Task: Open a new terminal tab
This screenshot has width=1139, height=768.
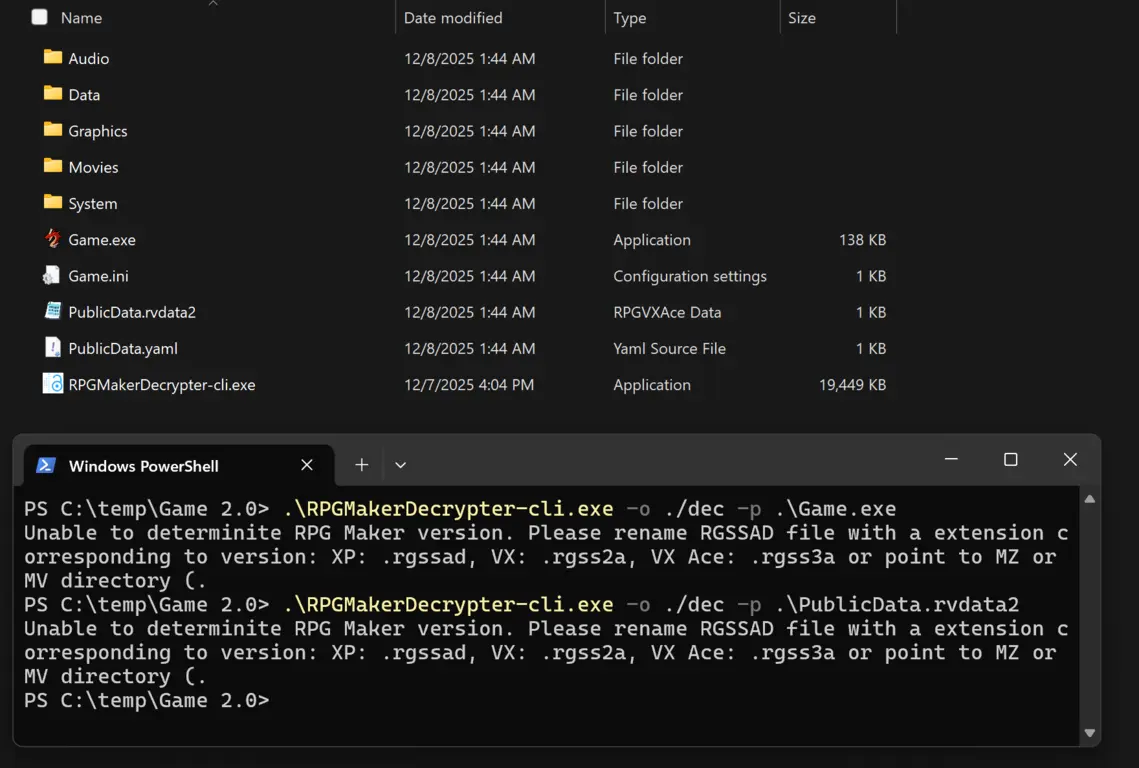Action: click(361, 465)
